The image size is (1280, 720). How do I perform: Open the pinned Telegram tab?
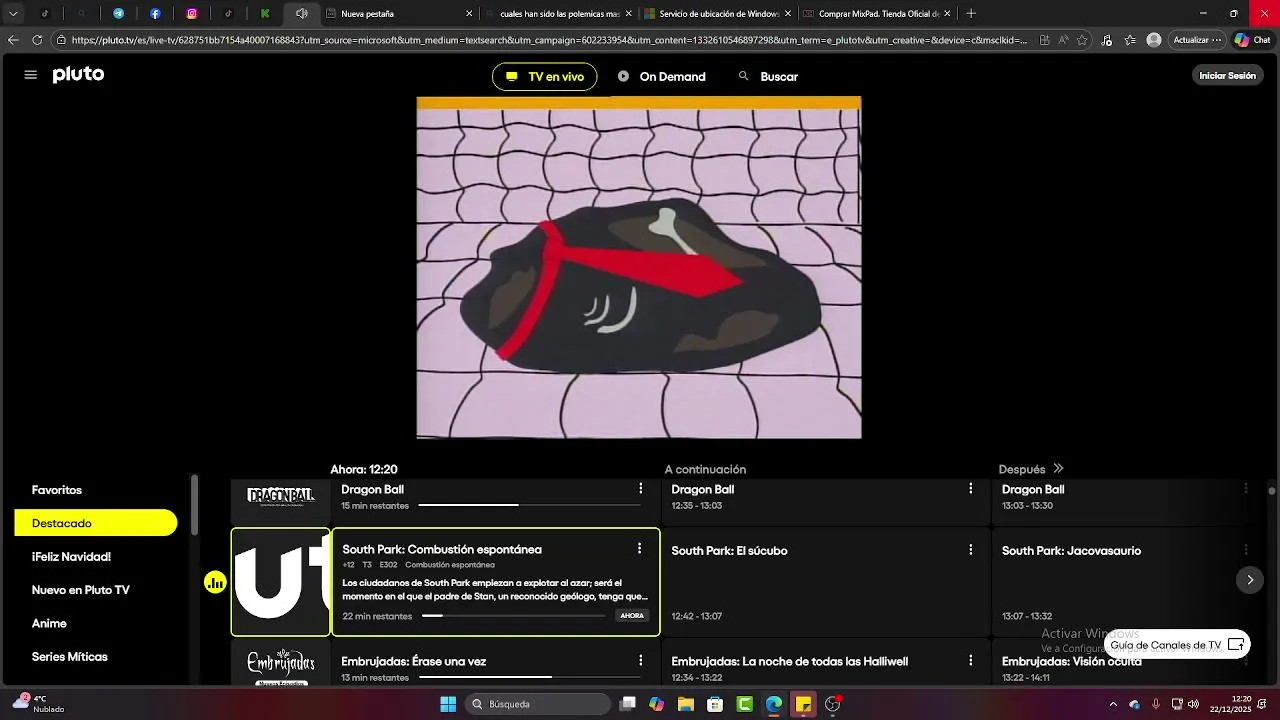pos(118,14)
